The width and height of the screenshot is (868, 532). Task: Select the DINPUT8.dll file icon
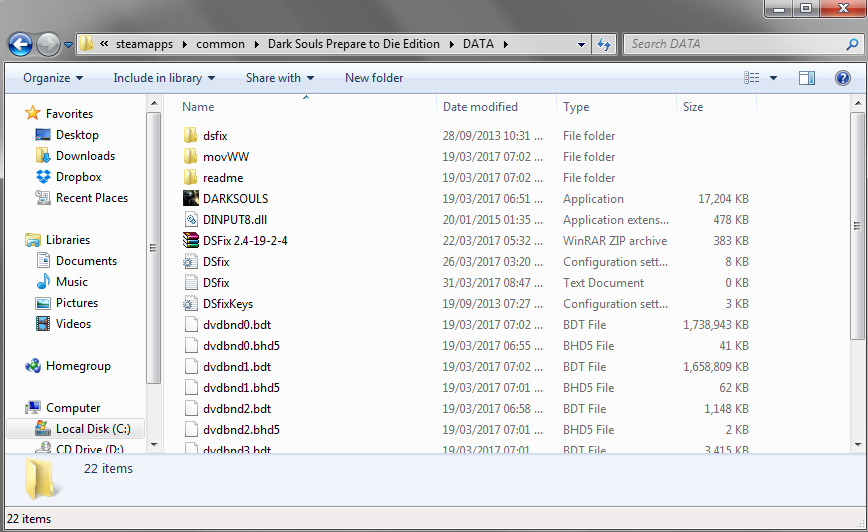[x=190, y=220]
